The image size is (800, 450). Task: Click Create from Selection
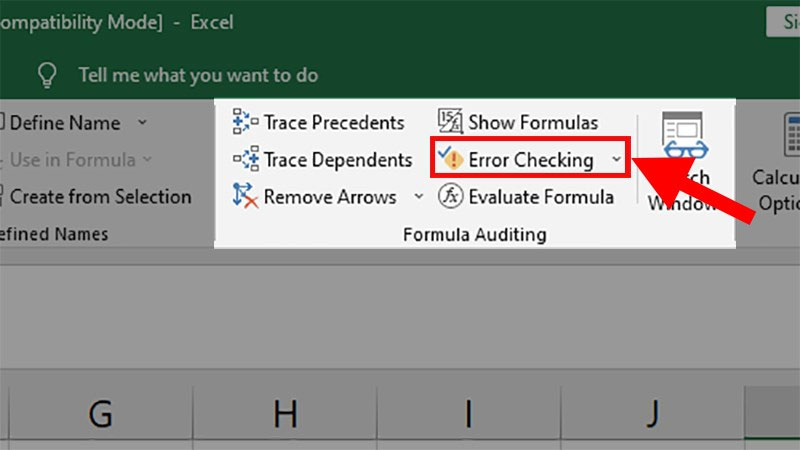(98, 197)
